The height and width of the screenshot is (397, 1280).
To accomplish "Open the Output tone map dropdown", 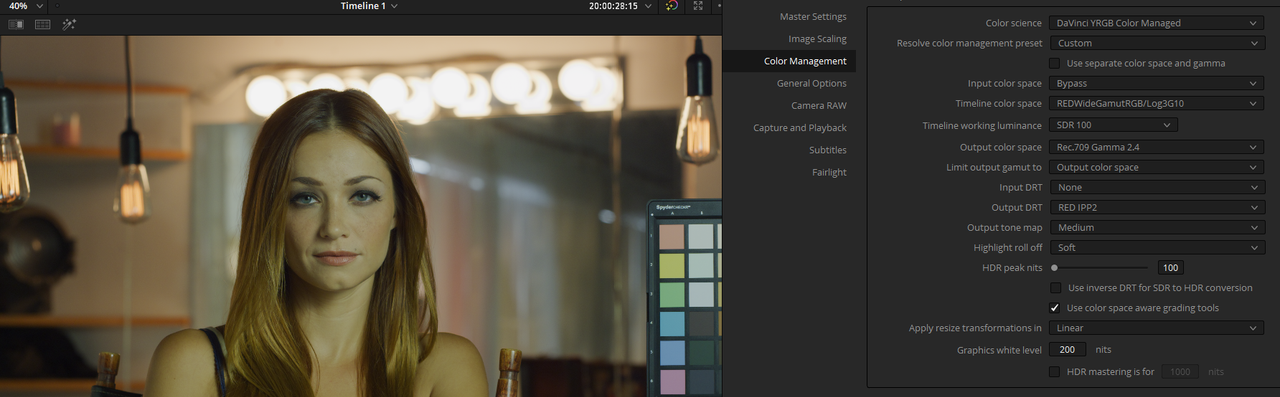I will pyautogui.click(x=1157, y=227).
